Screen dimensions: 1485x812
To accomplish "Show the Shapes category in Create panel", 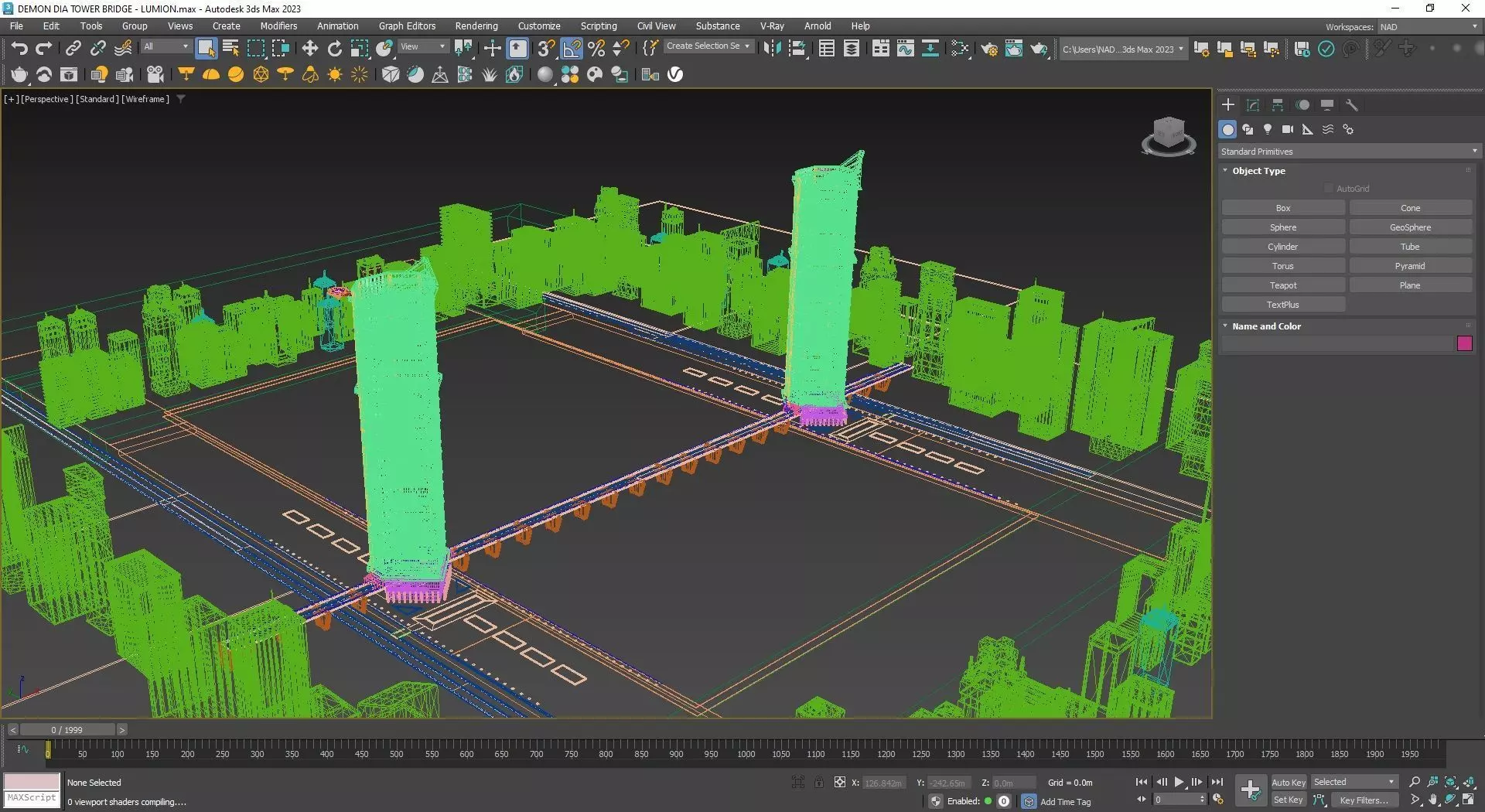I will coord(1248,129).
